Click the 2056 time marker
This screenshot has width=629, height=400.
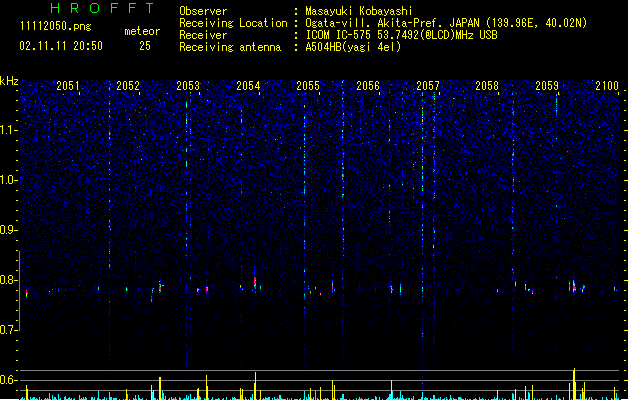coord(368,86)
